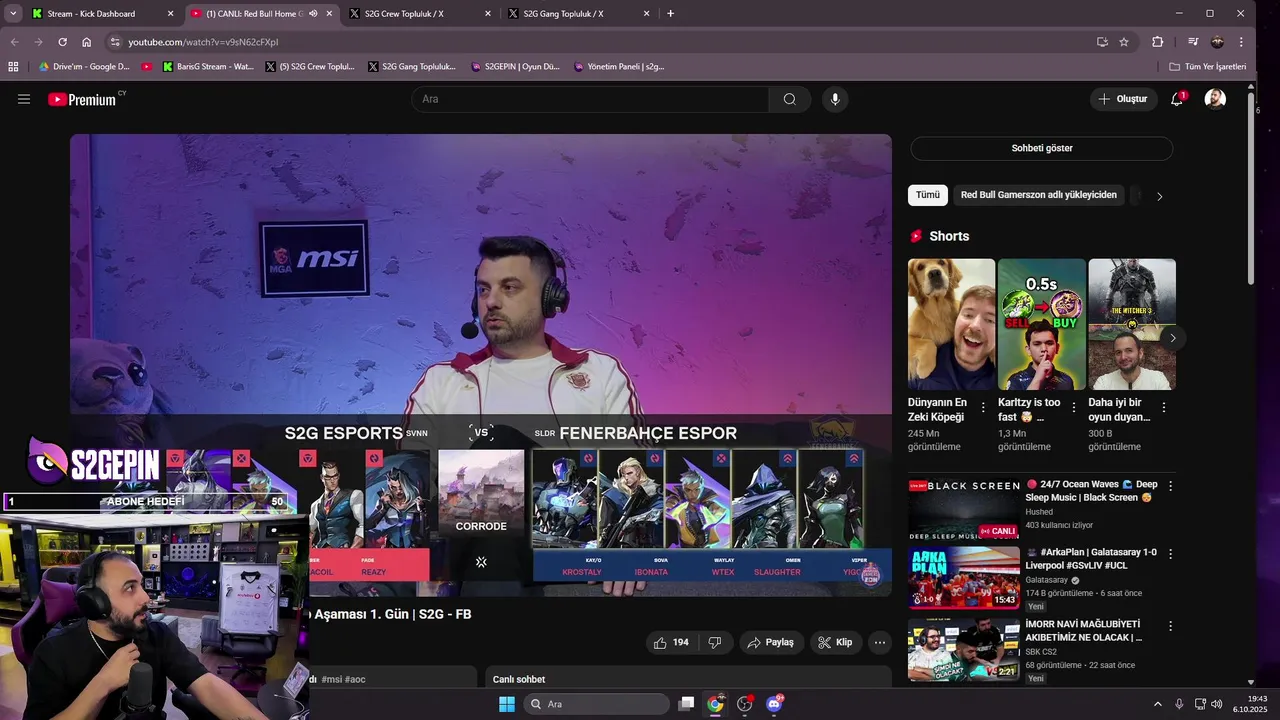Show hidden system tray icons
1280x720 pixels.
pos(1158,704)
